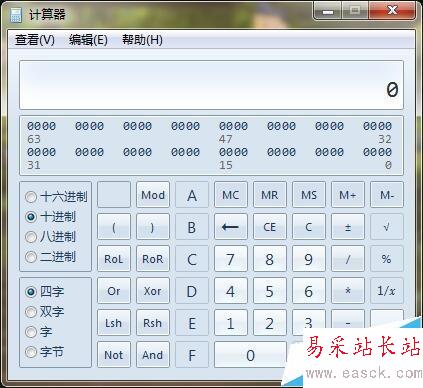Click the Lsh left shift button
The height and width of the screenshot is (388, 423).
[x=114, y=323]
